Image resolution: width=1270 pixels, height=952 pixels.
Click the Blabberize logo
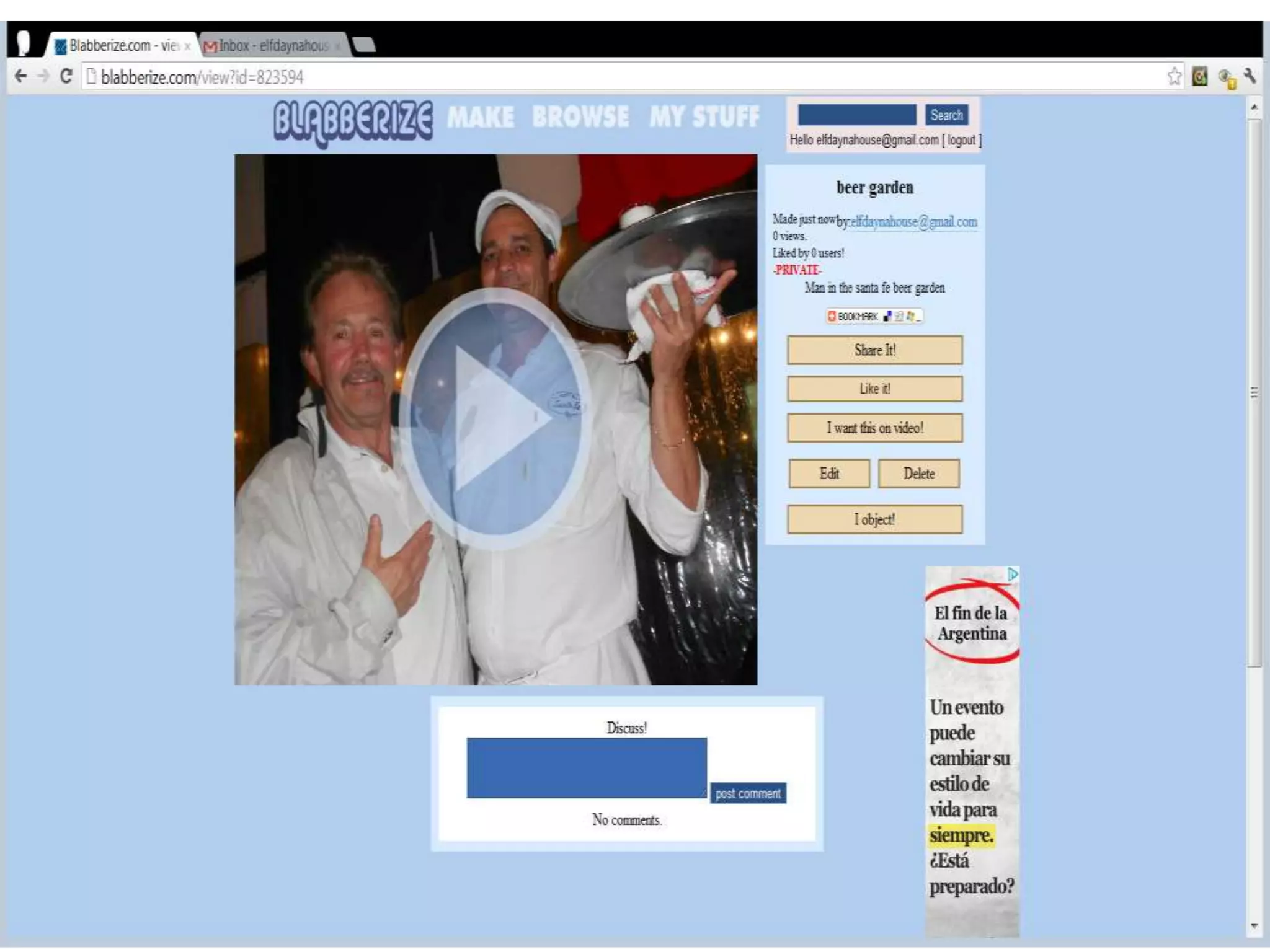[353, 121]
